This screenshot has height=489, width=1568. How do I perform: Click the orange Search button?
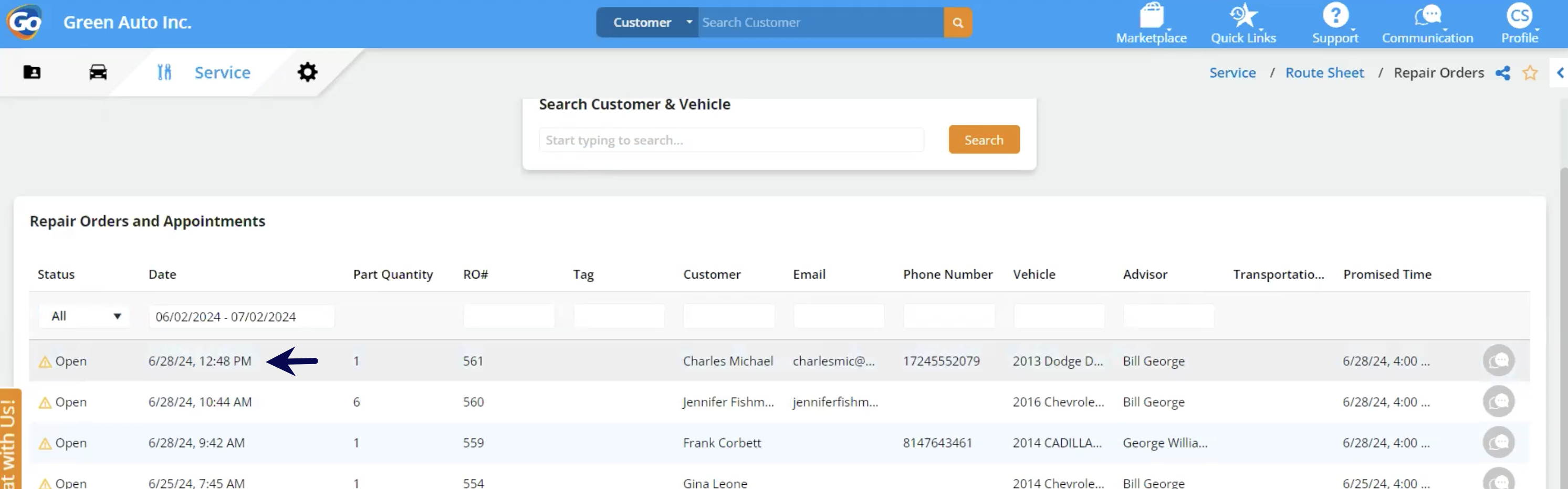(x=983, y=140)
